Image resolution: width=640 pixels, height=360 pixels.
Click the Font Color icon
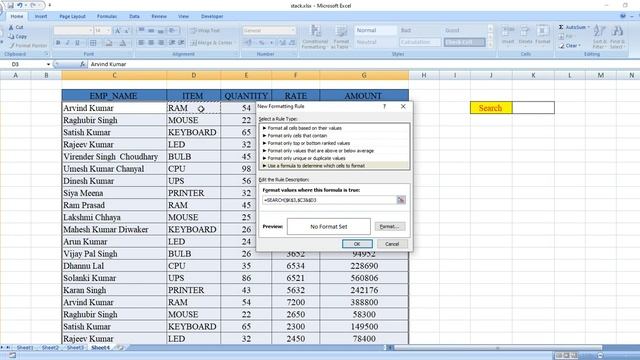(122, 42)
